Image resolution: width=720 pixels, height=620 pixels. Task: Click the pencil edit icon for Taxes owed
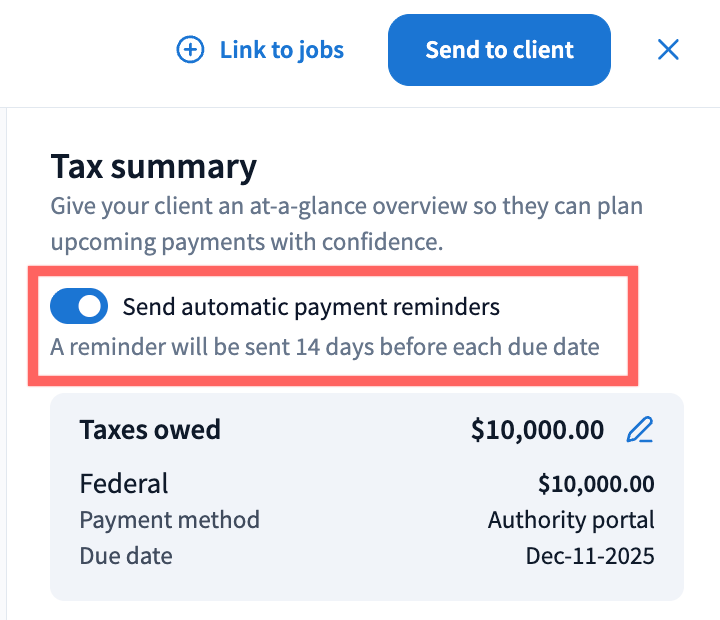coord(639,430)
